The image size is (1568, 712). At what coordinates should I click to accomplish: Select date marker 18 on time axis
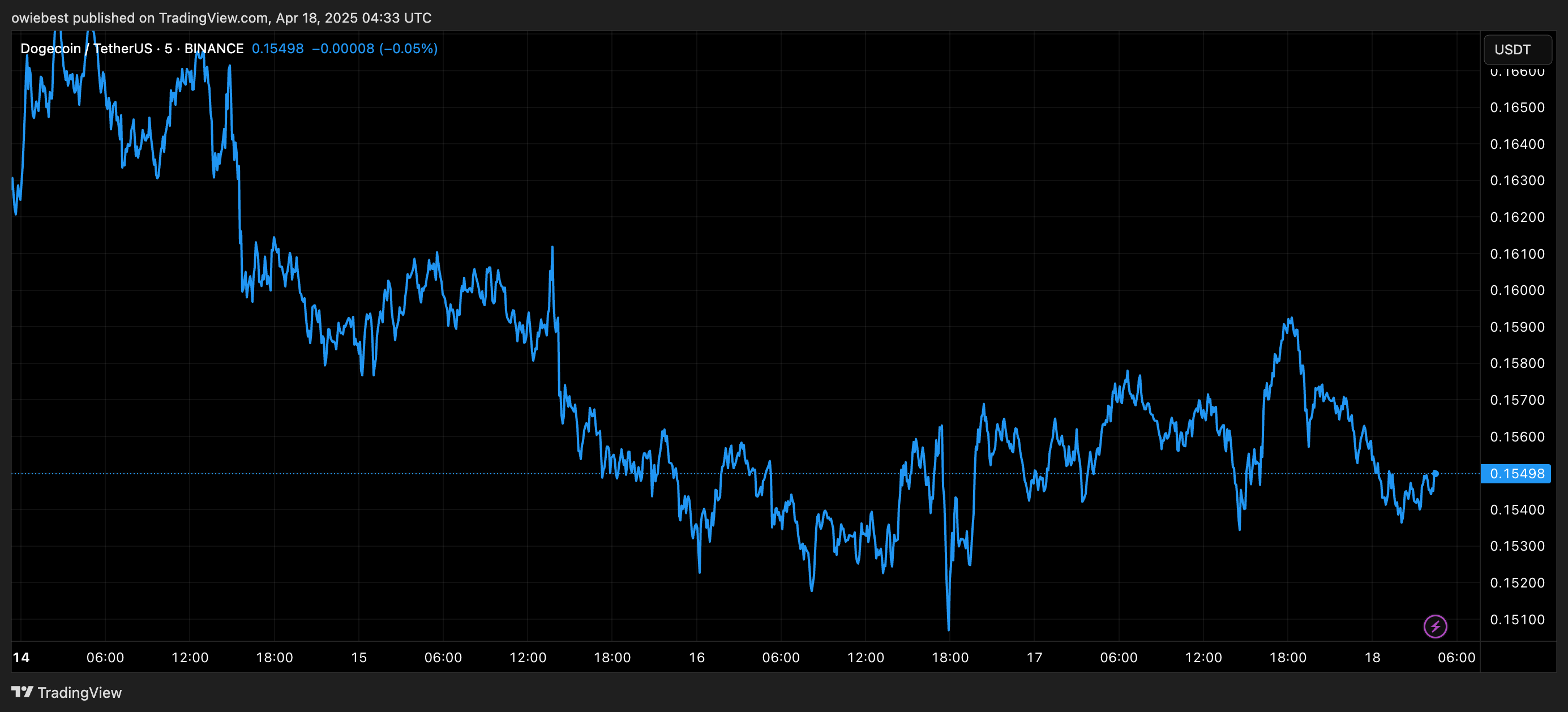(1372, 657)
